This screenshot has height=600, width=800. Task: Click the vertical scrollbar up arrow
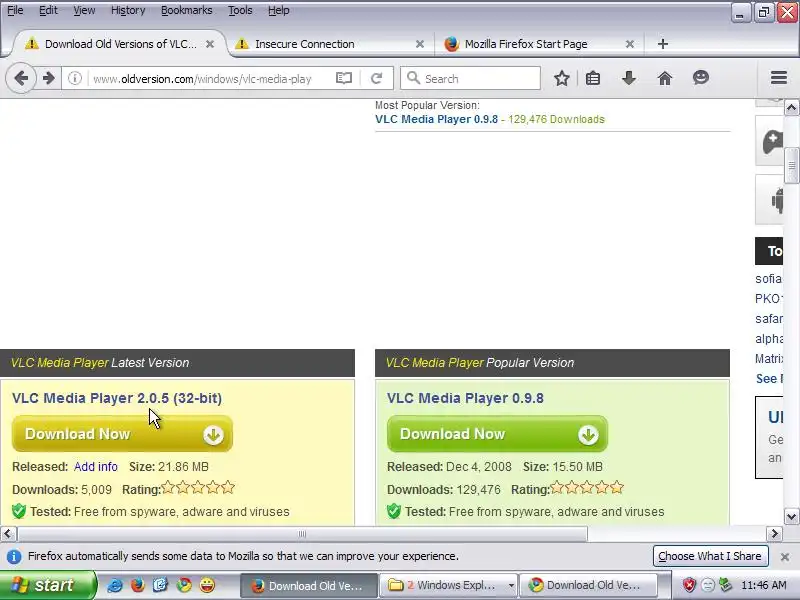[x=791, y=108]
